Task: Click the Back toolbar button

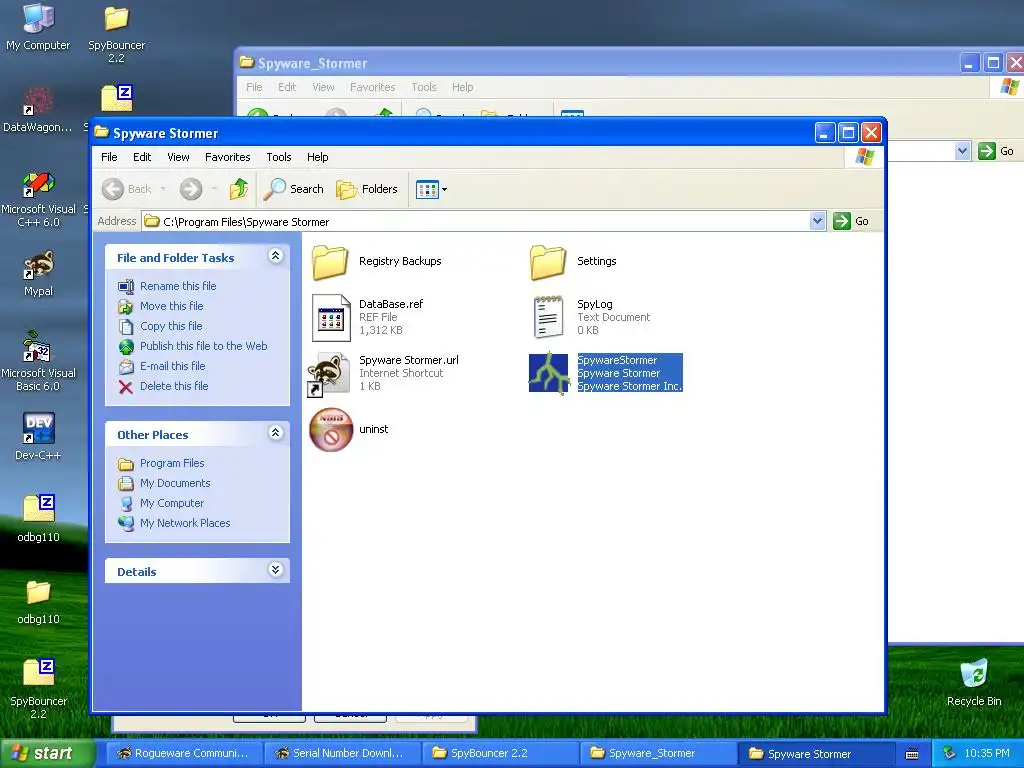Action: click(x=127, y=189)
